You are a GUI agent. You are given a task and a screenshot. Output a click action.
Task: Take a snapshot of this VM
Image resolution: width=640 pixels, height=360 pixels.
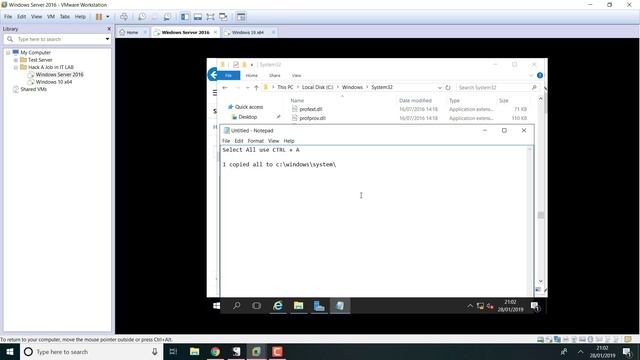142,17
